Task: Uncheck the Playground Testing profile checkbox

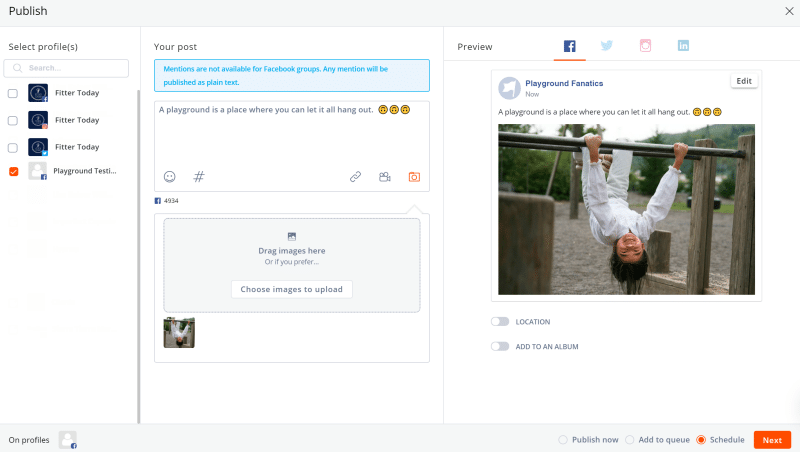Action: click(13, 171)
